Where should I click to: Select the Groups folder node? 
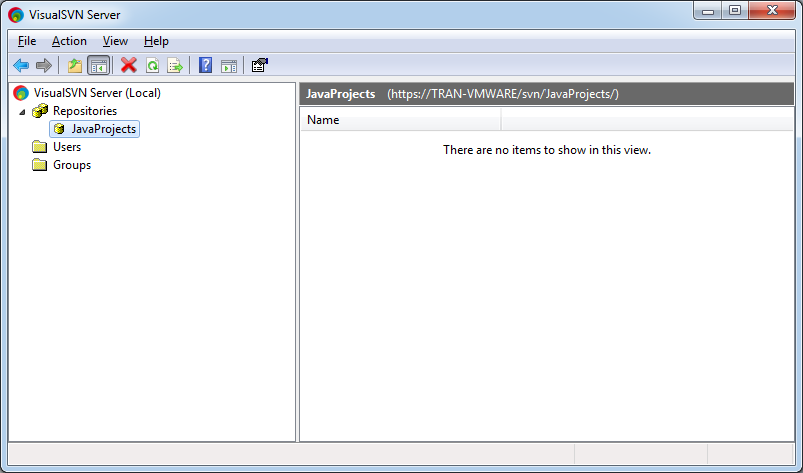coord(72,165)
